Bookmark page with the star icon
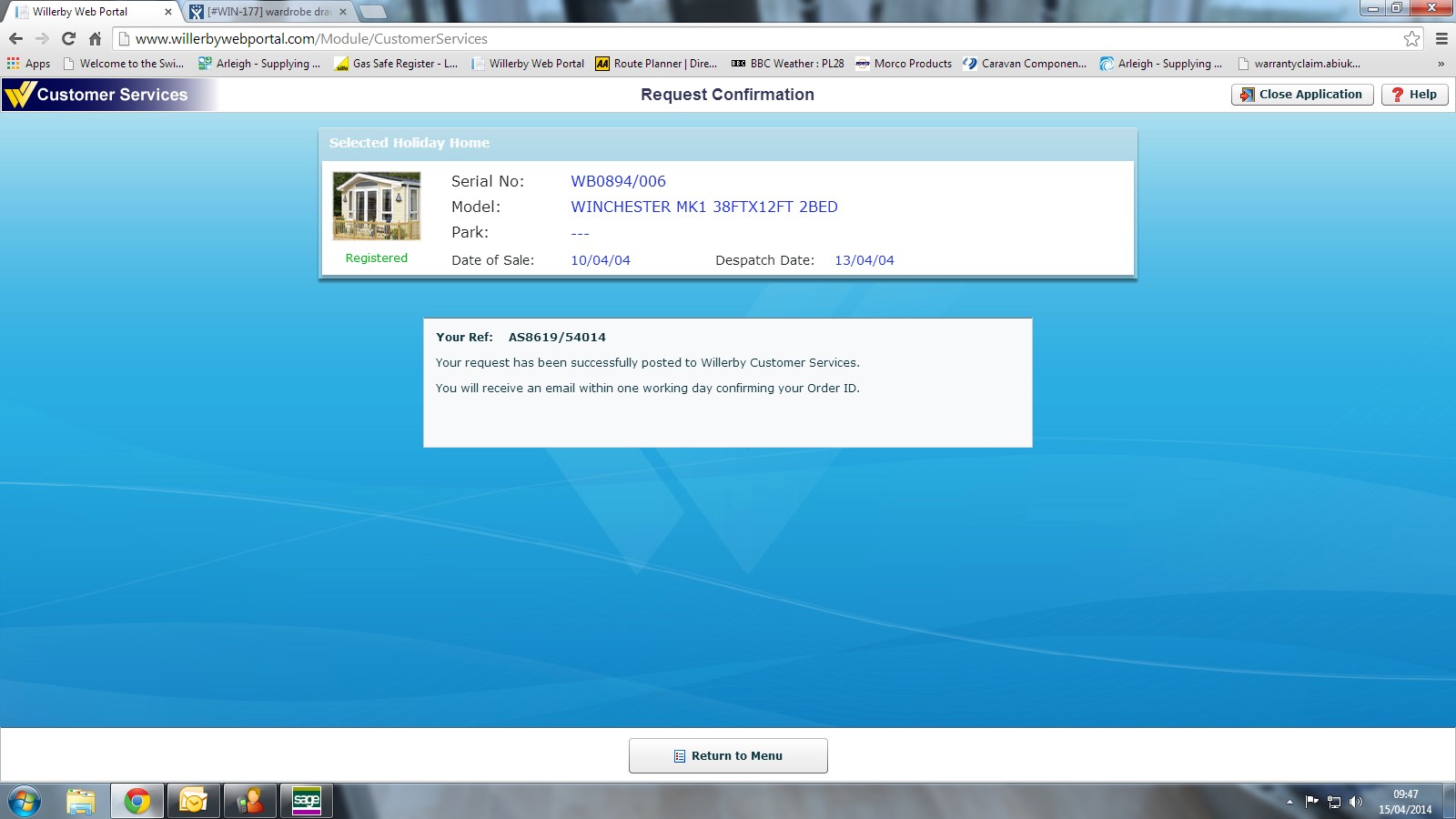Viewport: 1456px width, 819px height. point(1411,38)
